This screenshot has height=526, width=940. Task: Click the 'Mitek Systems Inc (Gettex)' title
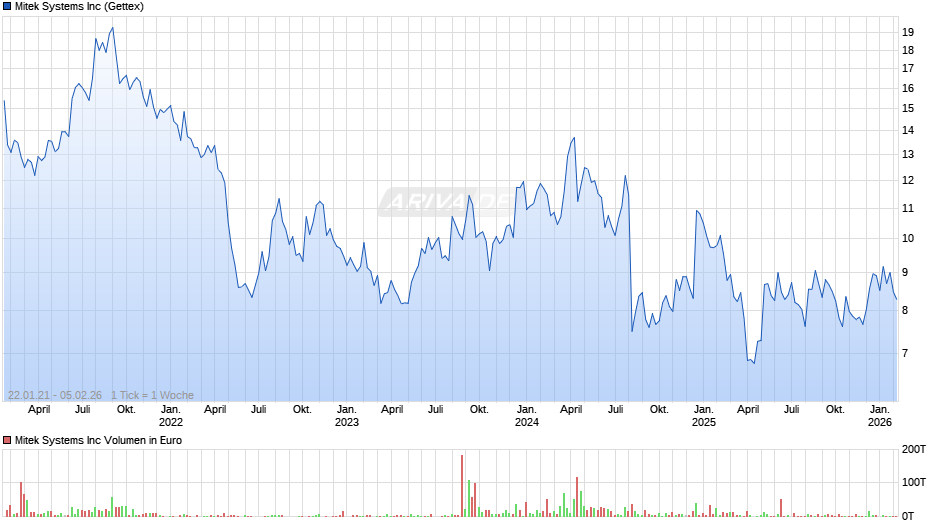click(79, 7)
